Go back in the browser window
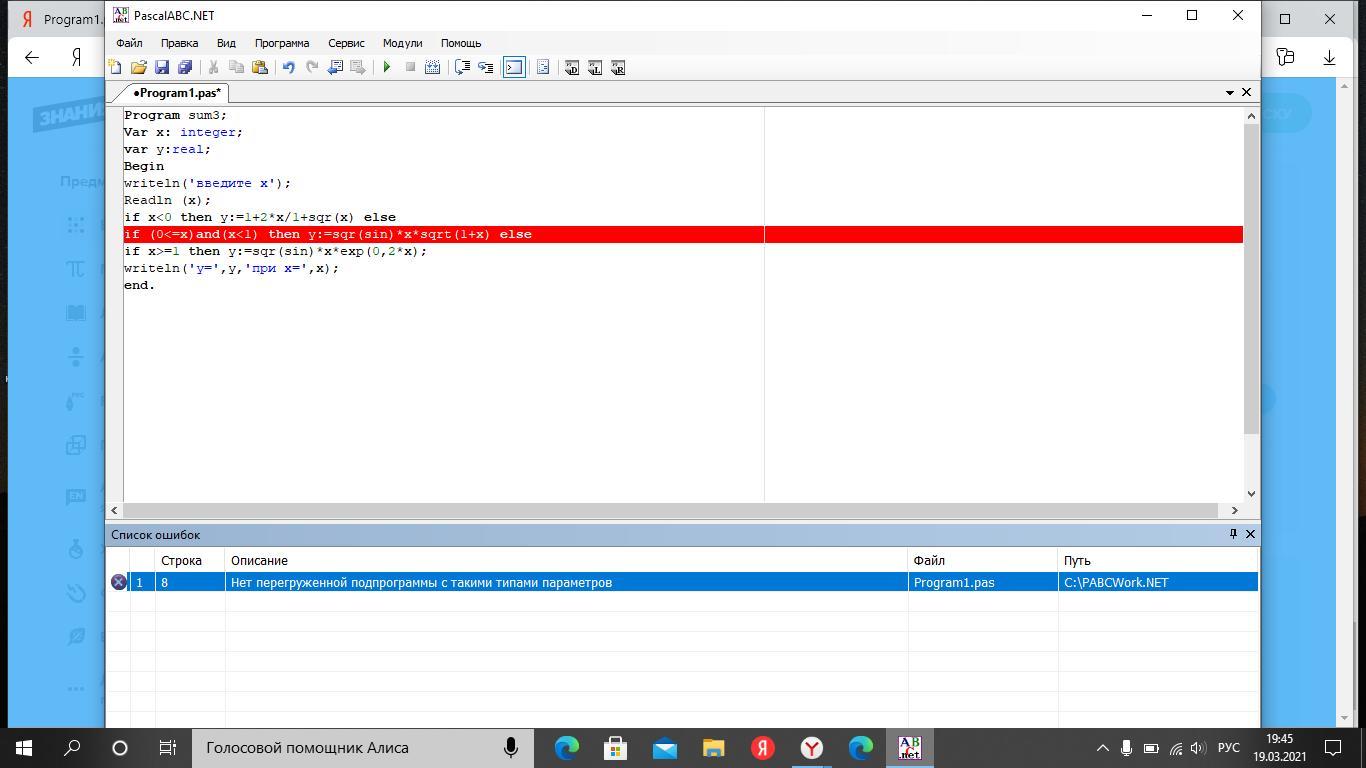The image size is (1366, 768). 32,57
